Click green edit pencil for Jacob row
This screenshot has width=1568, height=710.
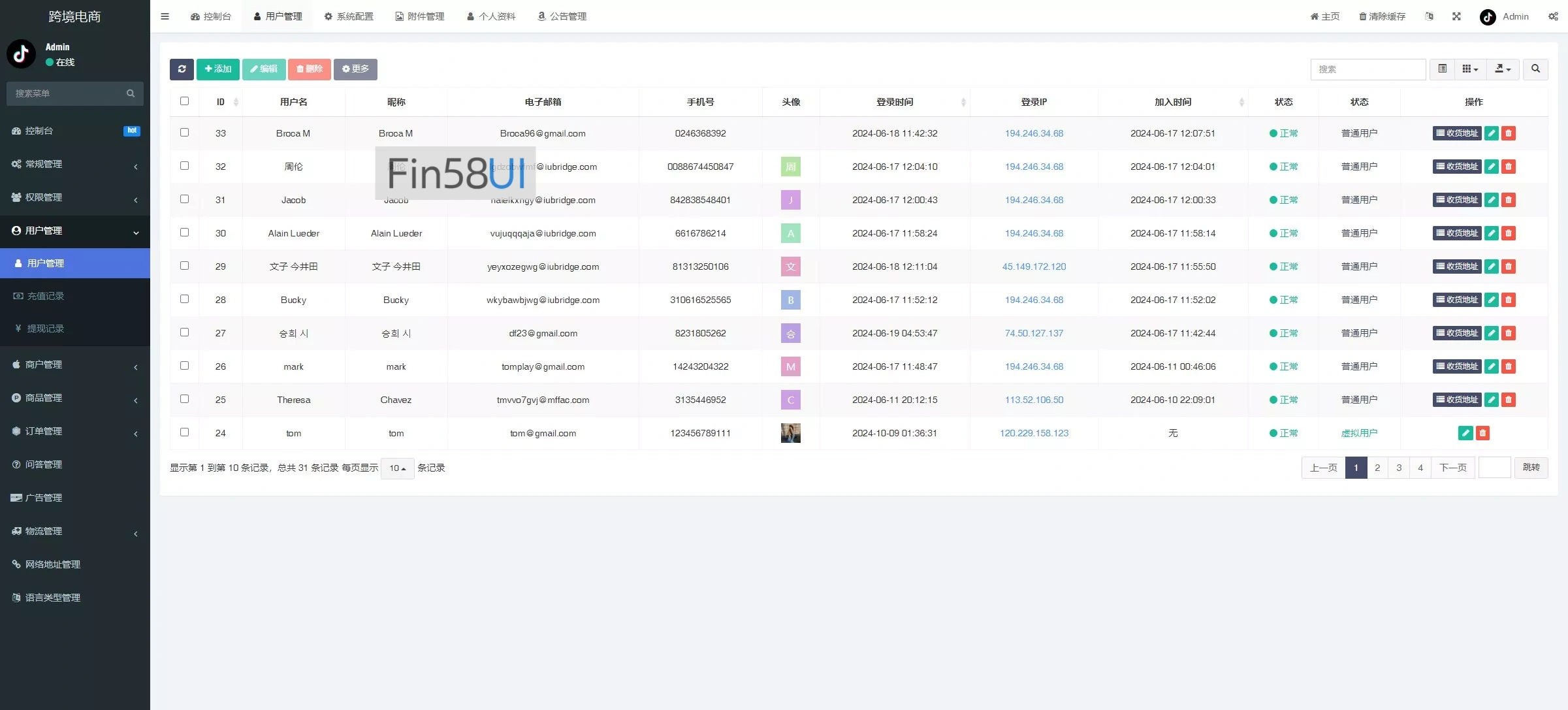(1491, 200)
